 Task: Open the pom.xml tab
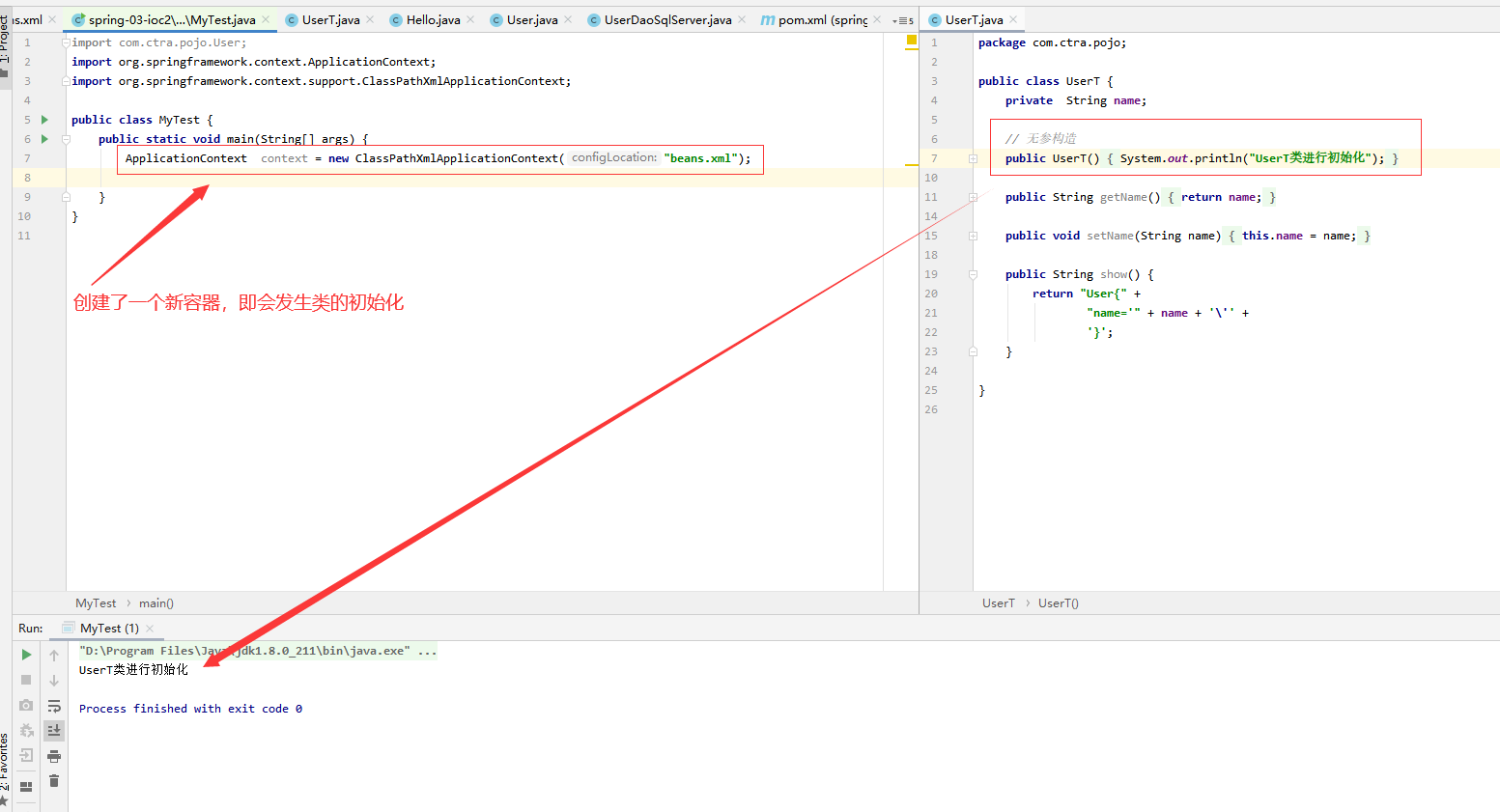coord(822,19)
